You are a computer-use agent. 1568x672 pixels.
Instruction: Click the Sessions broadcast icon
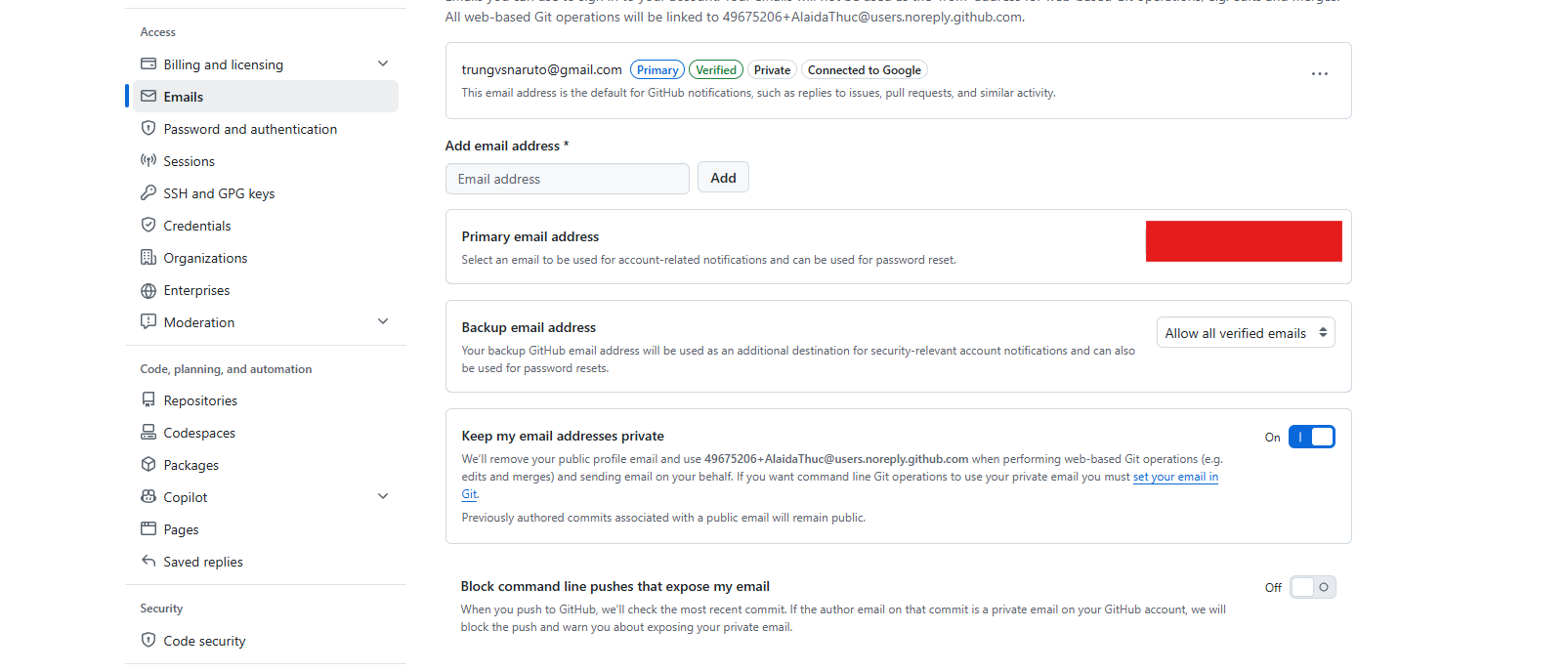coord(148,161)
